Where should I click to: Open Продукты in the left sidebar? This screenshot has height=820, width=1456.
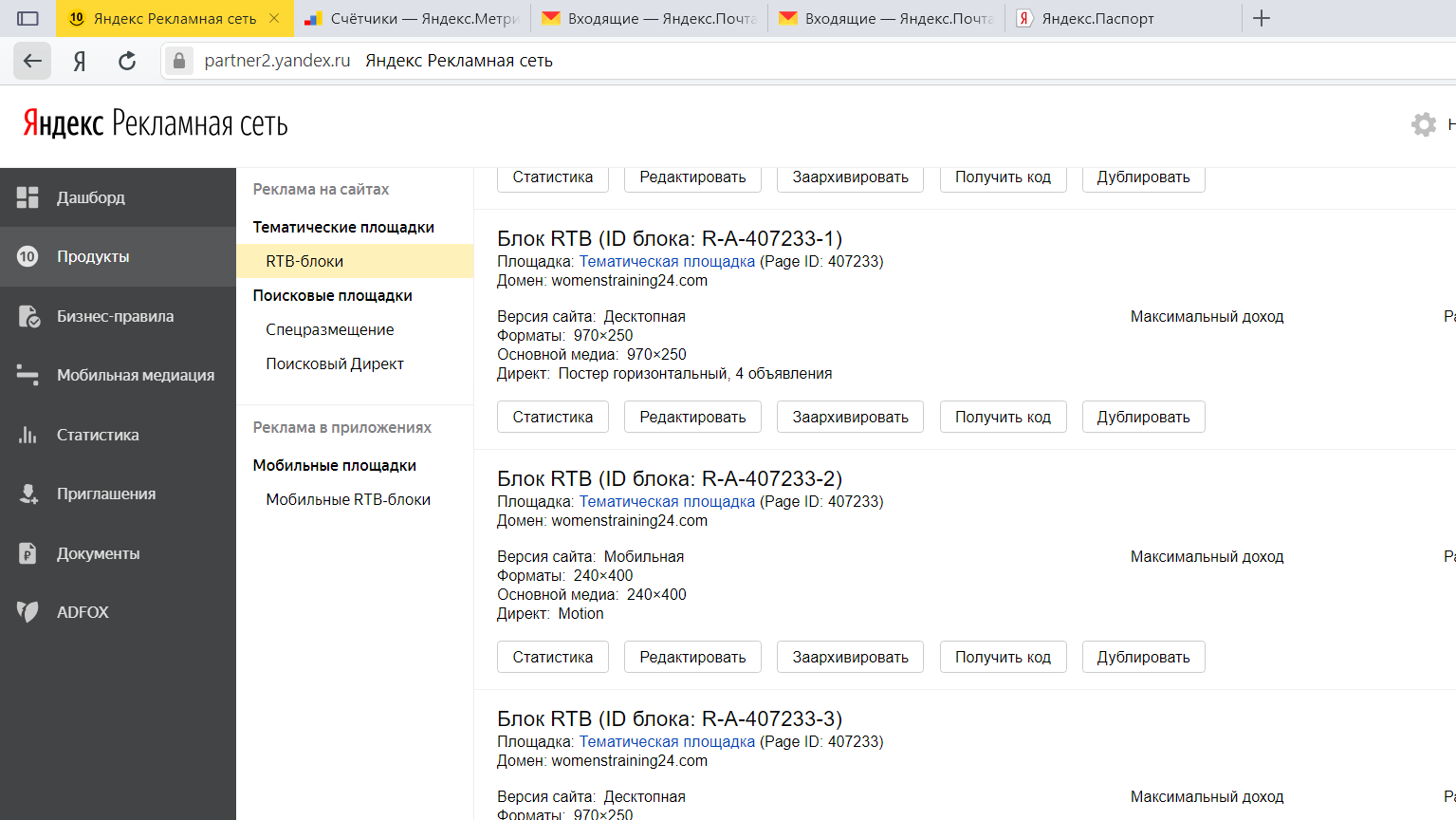[x=118, y=256]
